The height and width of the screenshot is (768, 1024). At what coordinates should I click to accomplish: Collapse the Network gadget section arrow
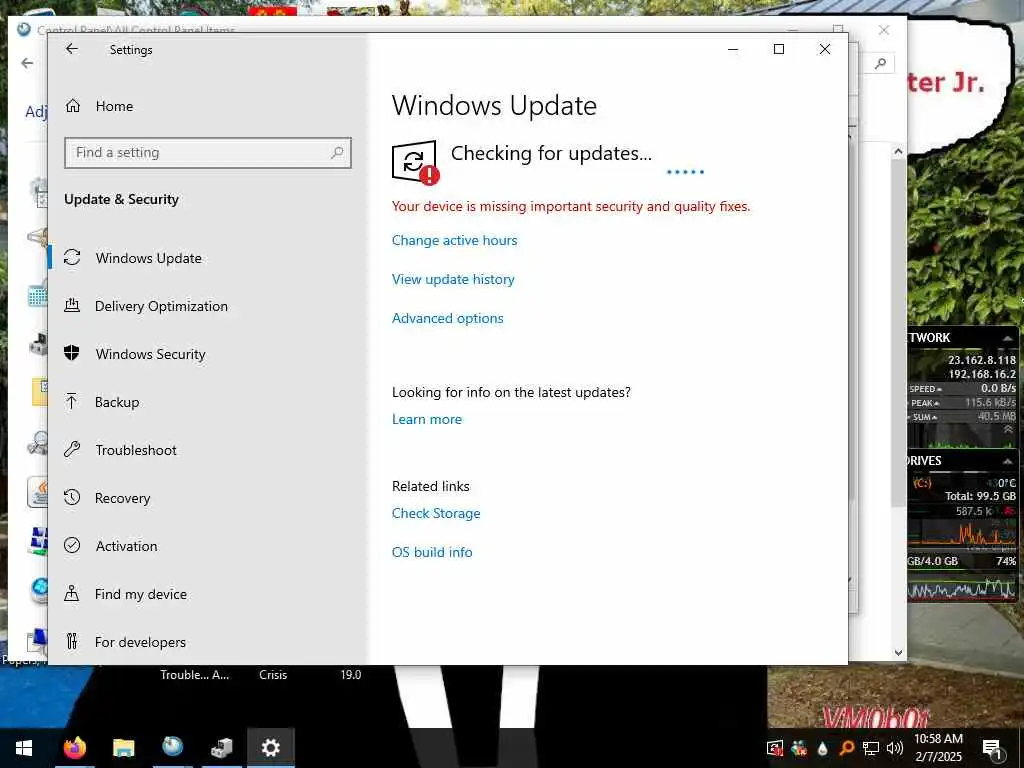(1008, 338)
